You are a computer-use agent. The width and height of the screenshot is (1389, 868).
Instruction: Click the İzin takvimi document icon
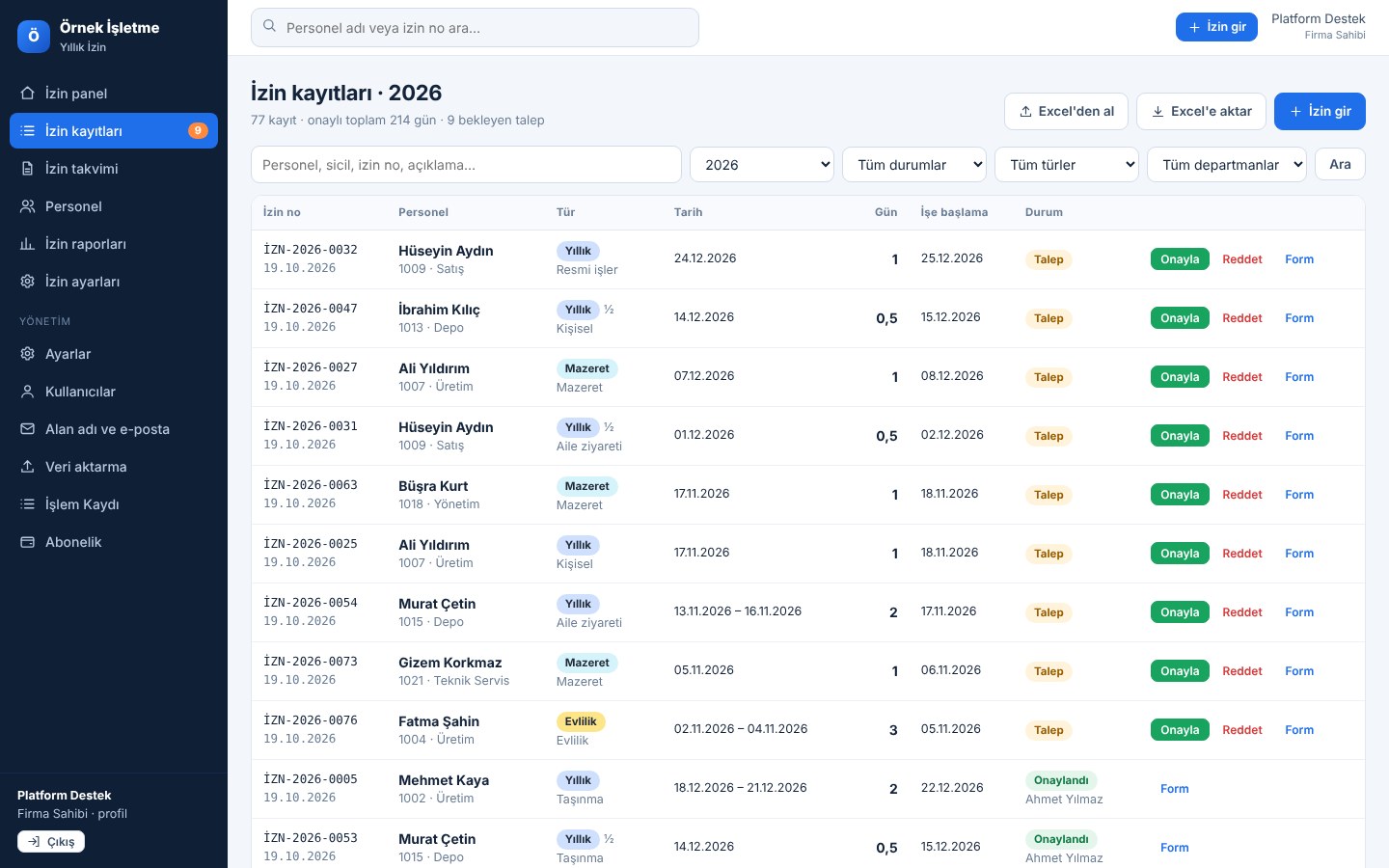coord(28,169)
